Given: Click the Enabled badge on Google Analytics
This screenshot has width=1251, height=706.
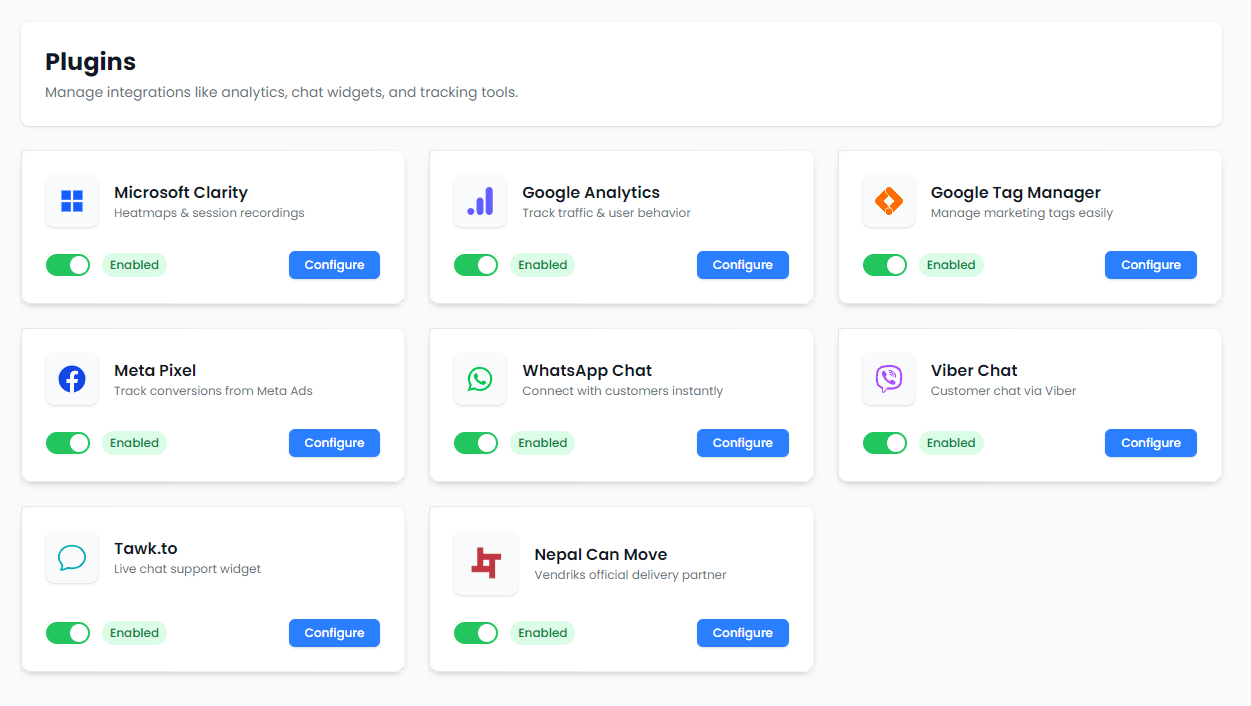Looking at the screenshot, I should 542,264.
